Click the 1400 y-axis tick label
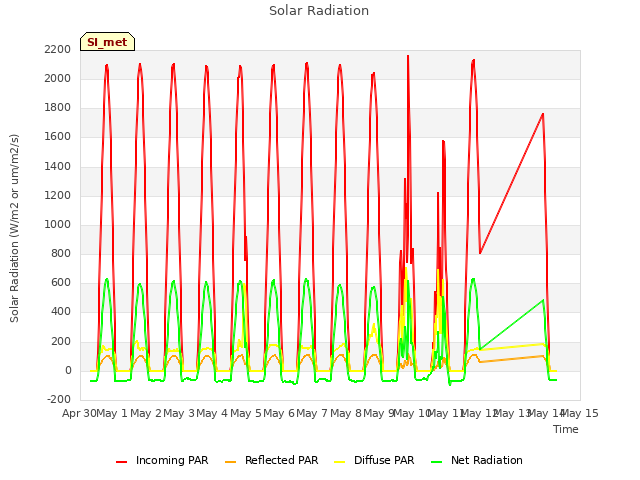The width and height of the screenshot is (640, 480). [x=58, y=166]
